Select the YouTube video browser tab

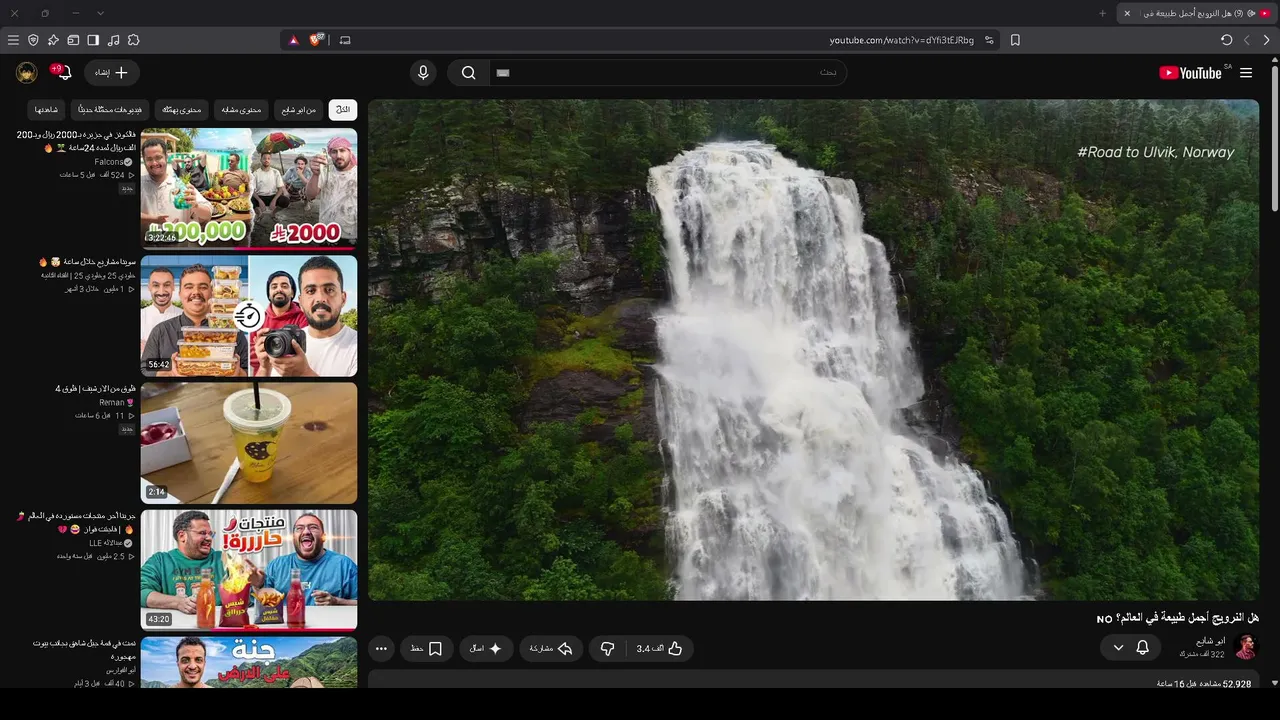click(1198, 13)
